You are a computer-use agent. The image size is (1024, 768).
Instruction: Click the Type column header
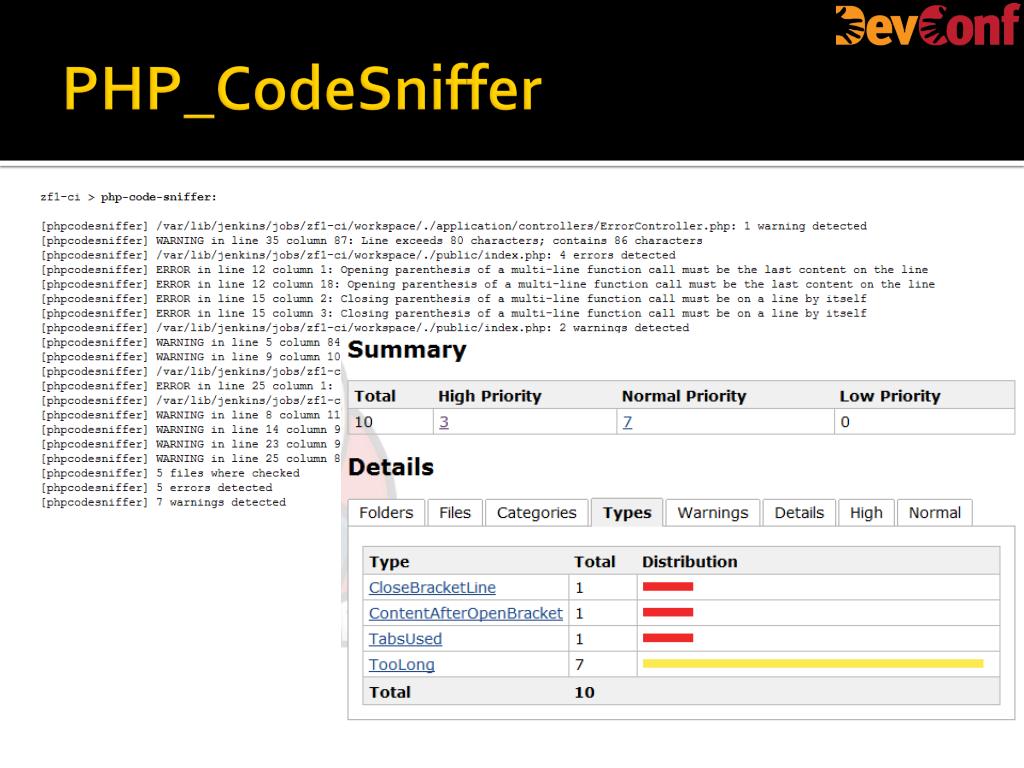[x=389, y=562]
